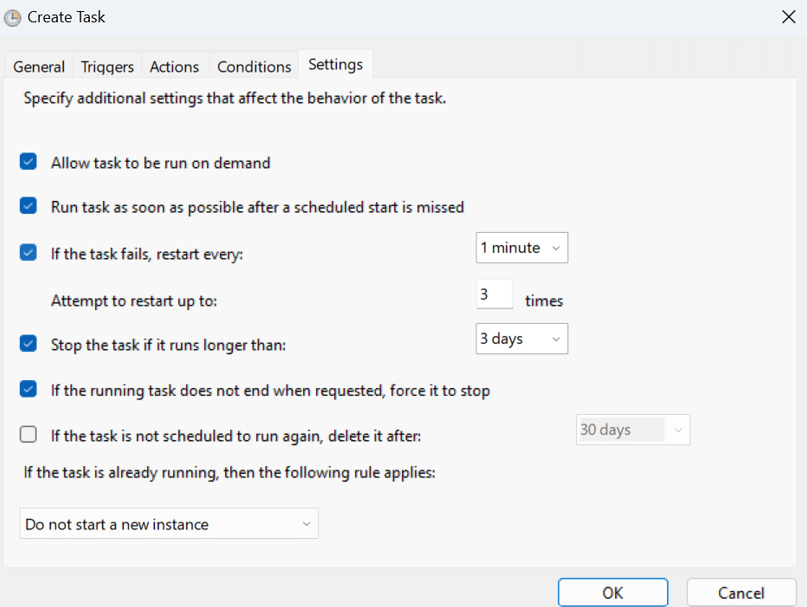The image size is (807, 607).
Task: Click the 30 days delete-after dropdown
Action: [632, 430]
